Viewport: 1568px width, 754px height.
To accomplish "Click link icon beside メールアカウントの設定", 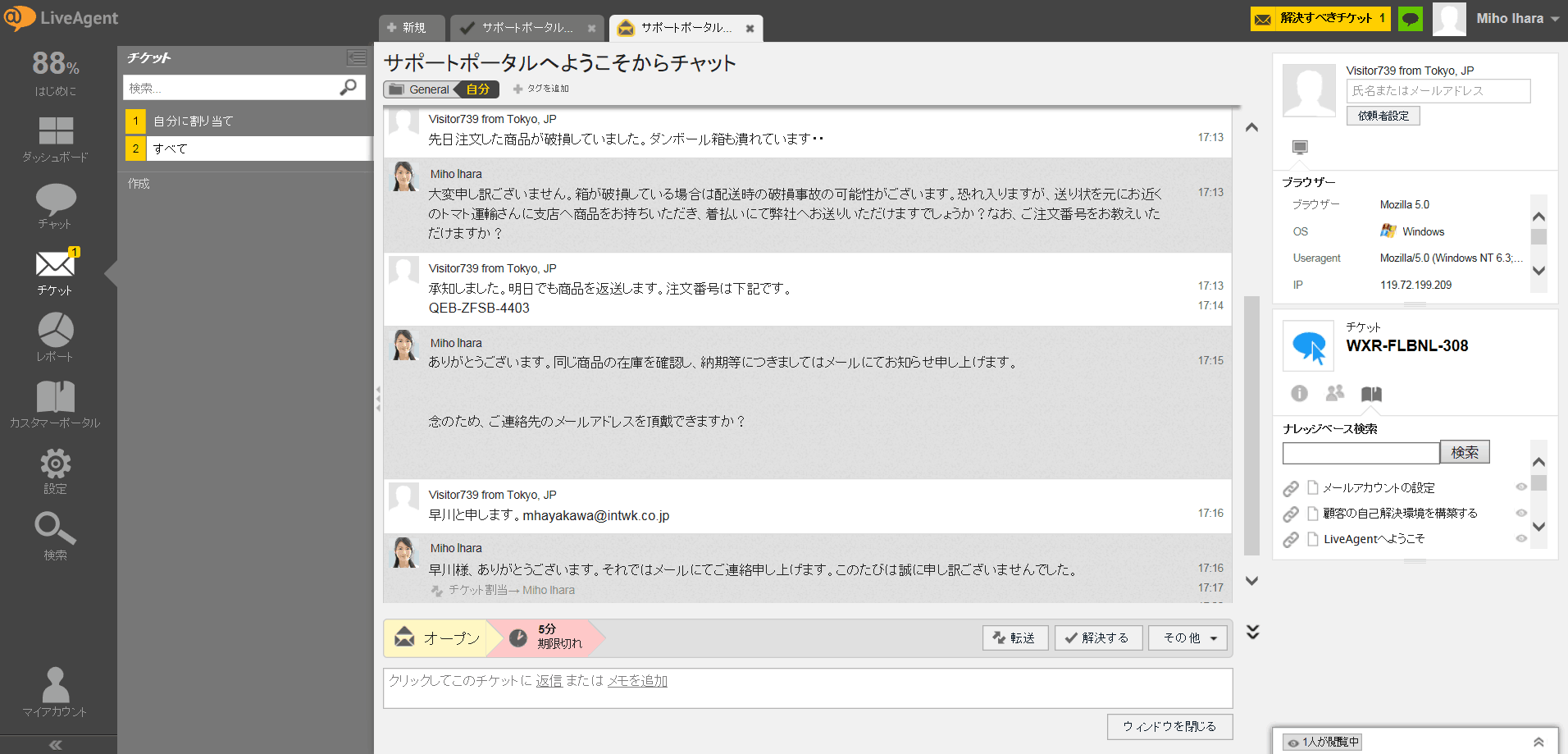I will click(x=1291, y=489).
